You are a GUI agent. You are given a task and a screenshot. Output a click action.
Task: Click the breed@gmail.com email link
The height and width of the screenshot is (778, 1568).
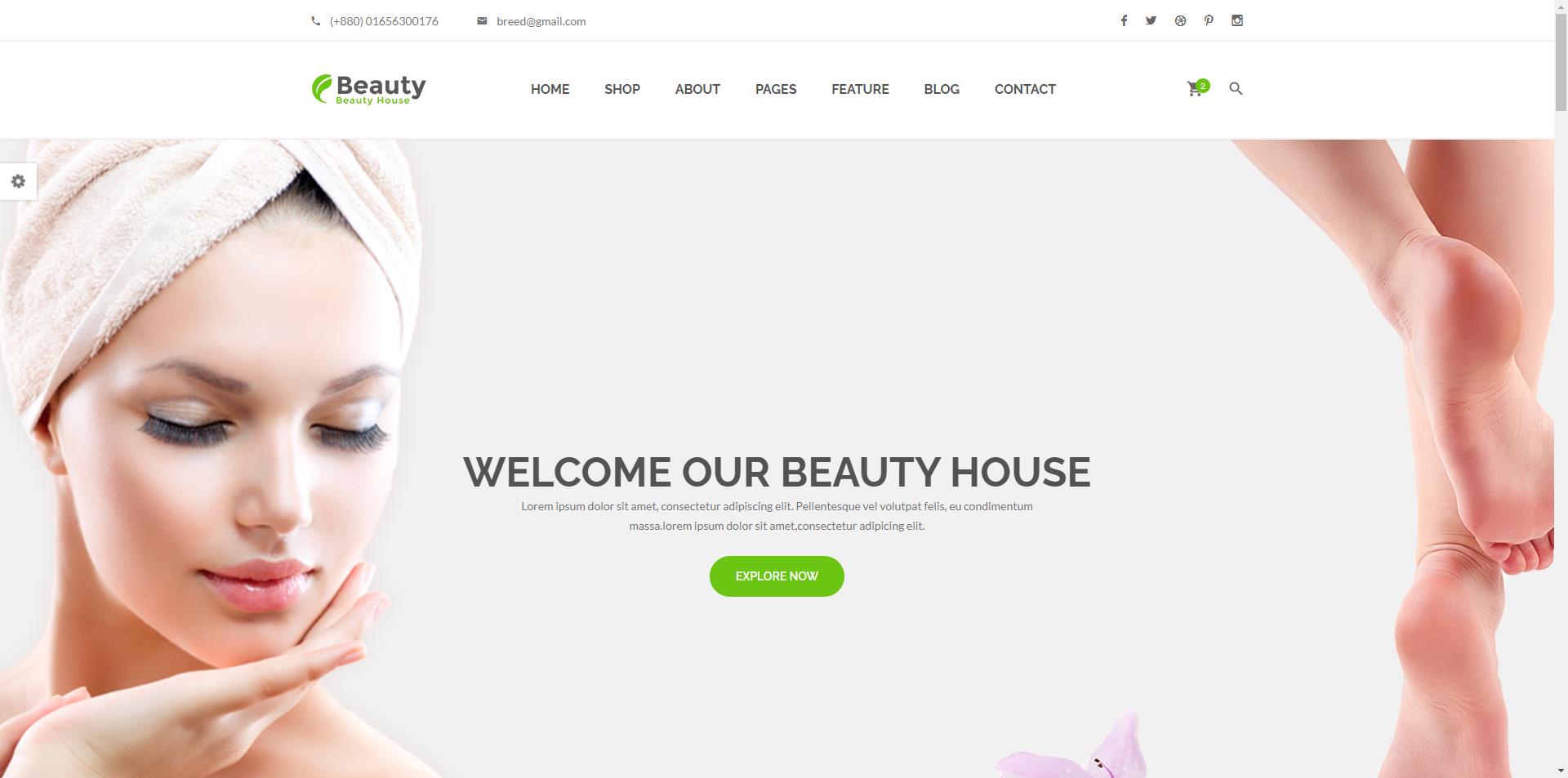[541, 21]
